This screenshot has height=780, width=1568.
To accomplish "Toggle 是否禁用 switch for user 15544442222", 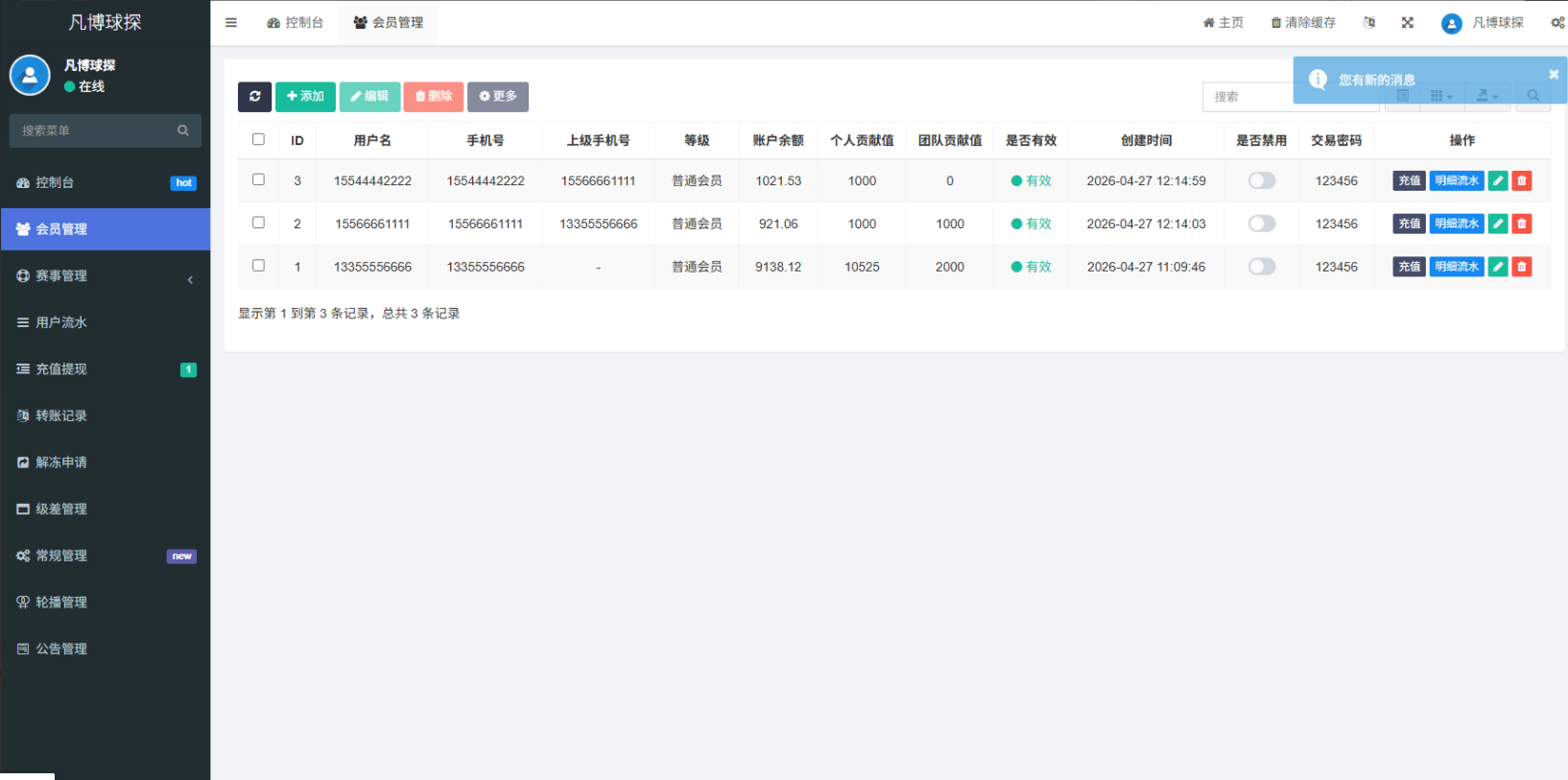I will point(1262,180).
